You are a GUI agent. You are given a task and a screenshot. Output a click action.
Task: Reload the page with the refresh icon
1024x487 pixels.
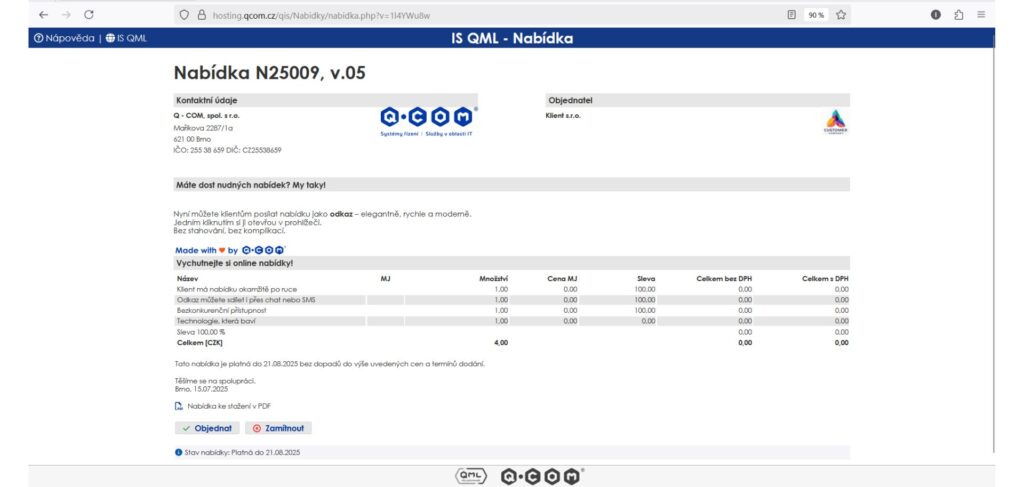coord(89,15)
